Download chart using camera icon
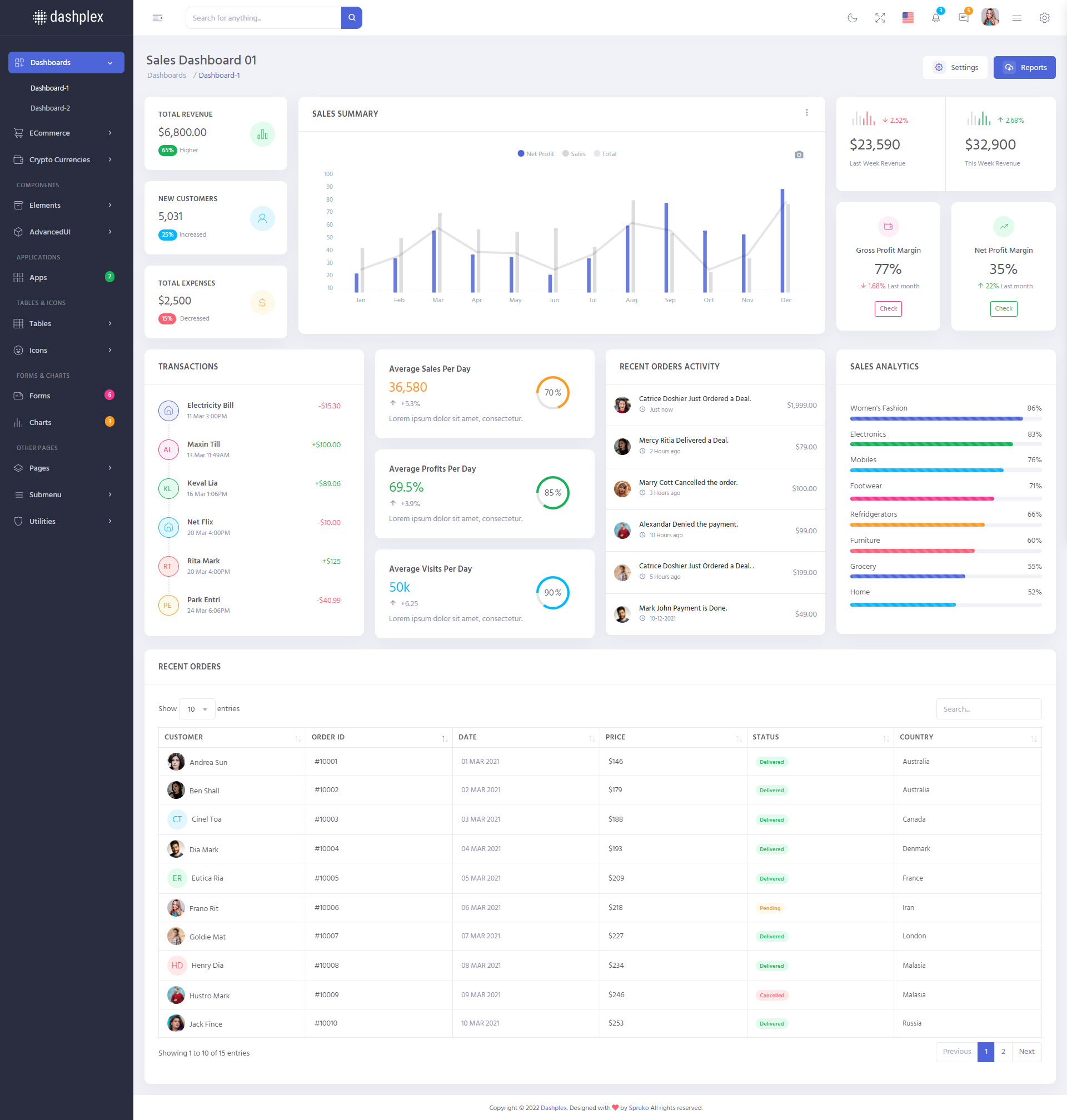The image size is (1067, 1120). pos(799,154)
